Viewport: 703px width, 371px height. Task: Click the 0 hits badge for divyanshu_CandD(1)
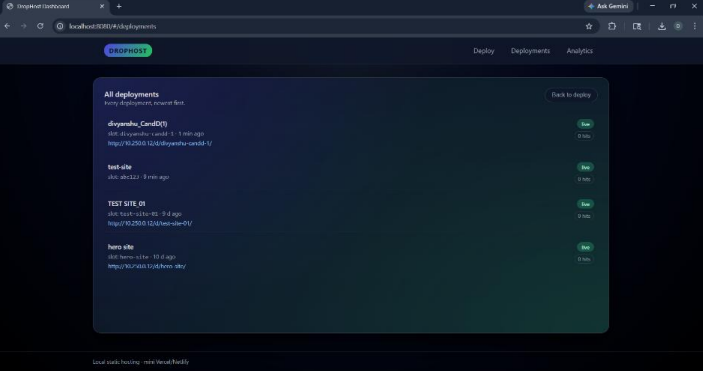pos(584,136)
